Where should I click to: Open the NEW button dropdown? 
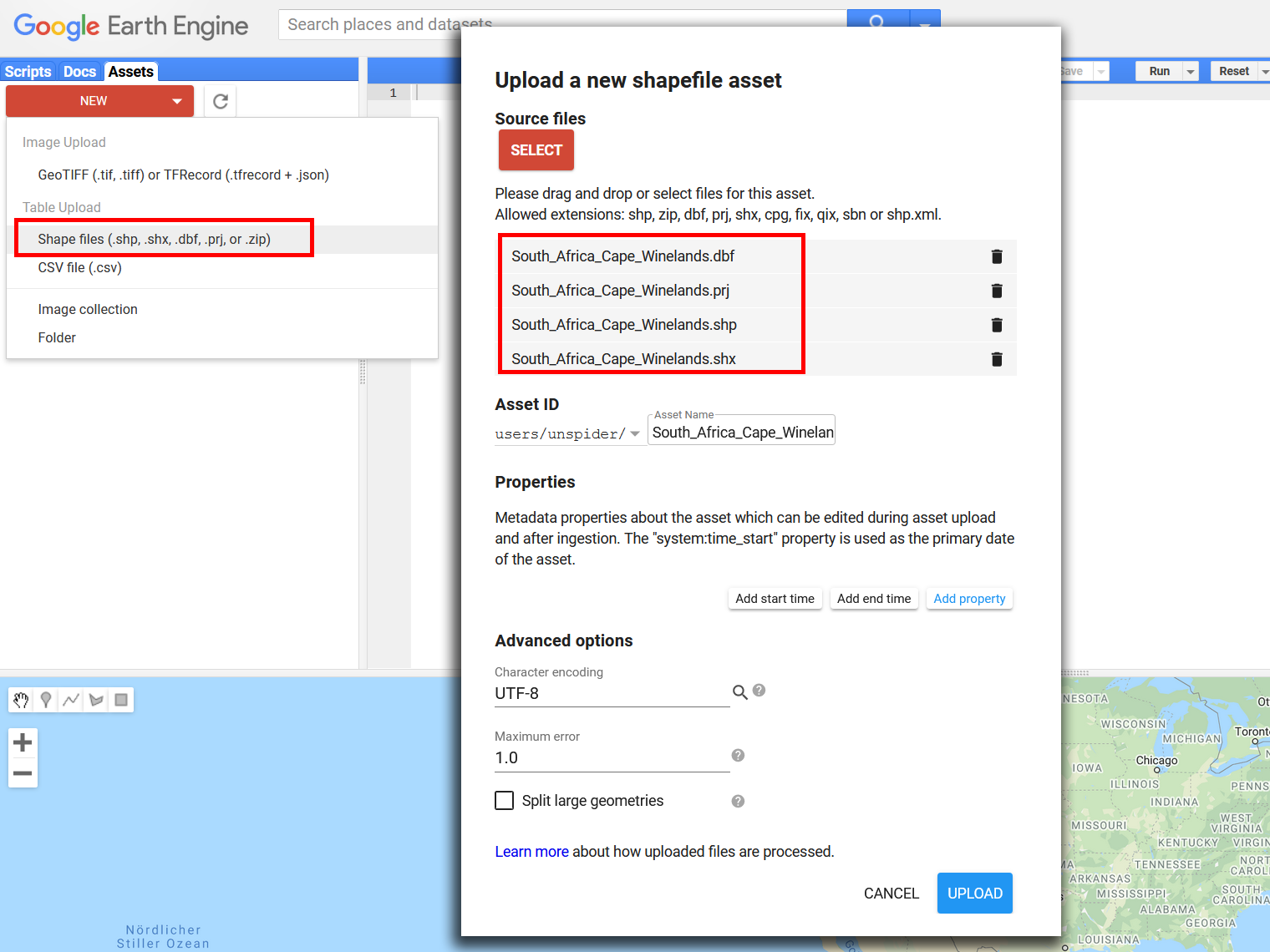176,101
